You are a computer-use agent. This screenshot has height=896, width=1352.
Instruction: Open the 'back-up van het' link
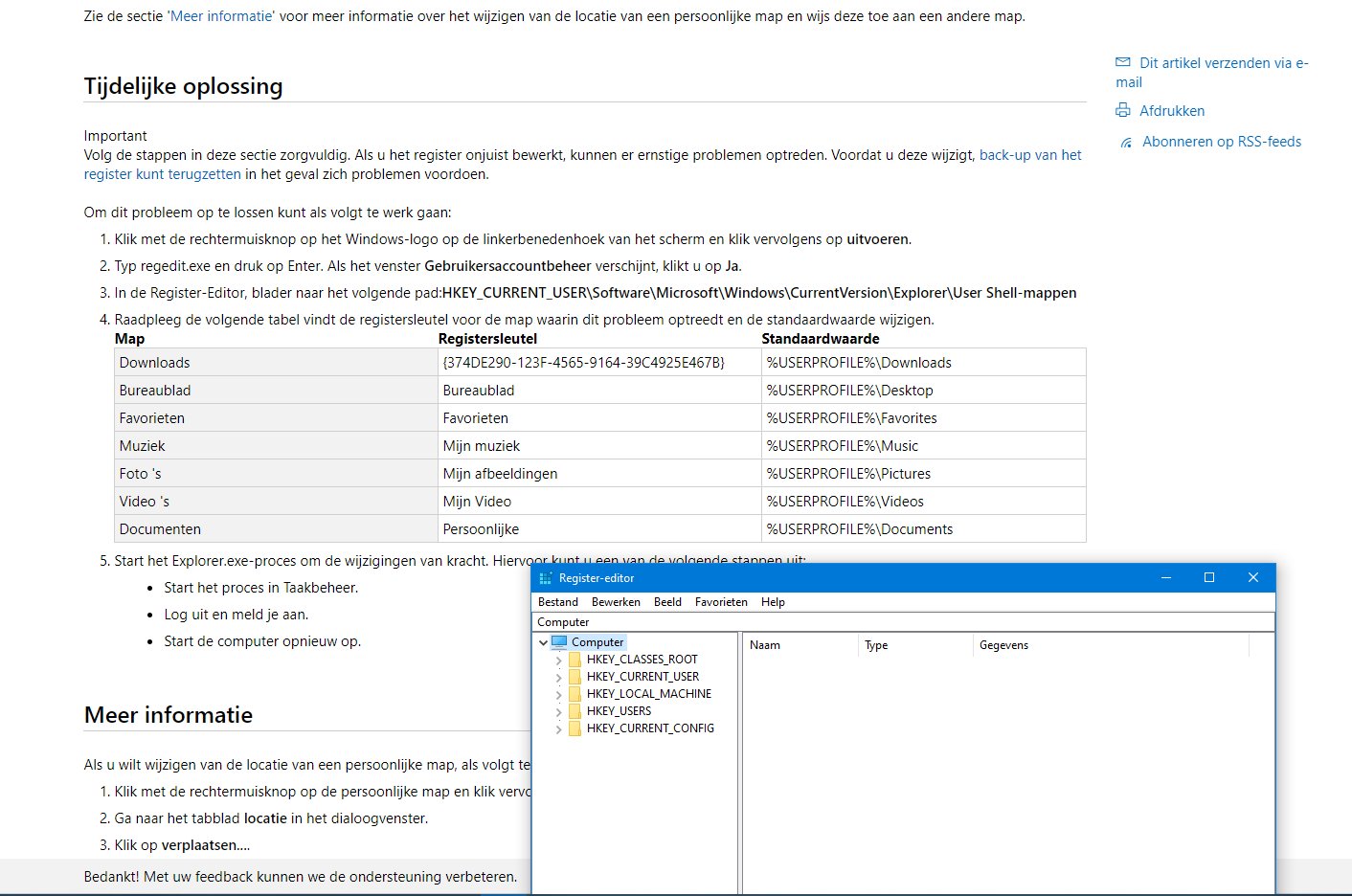(1030, 155)
